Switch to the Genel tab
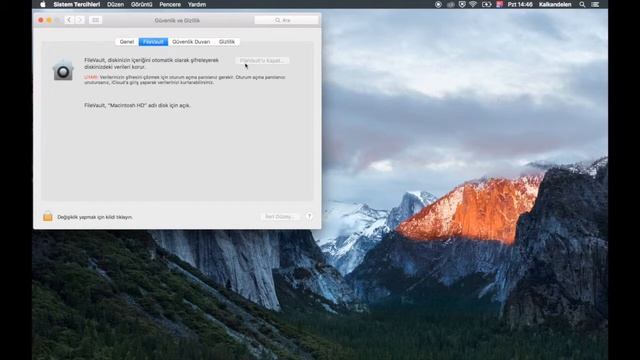 coord(127,42)
